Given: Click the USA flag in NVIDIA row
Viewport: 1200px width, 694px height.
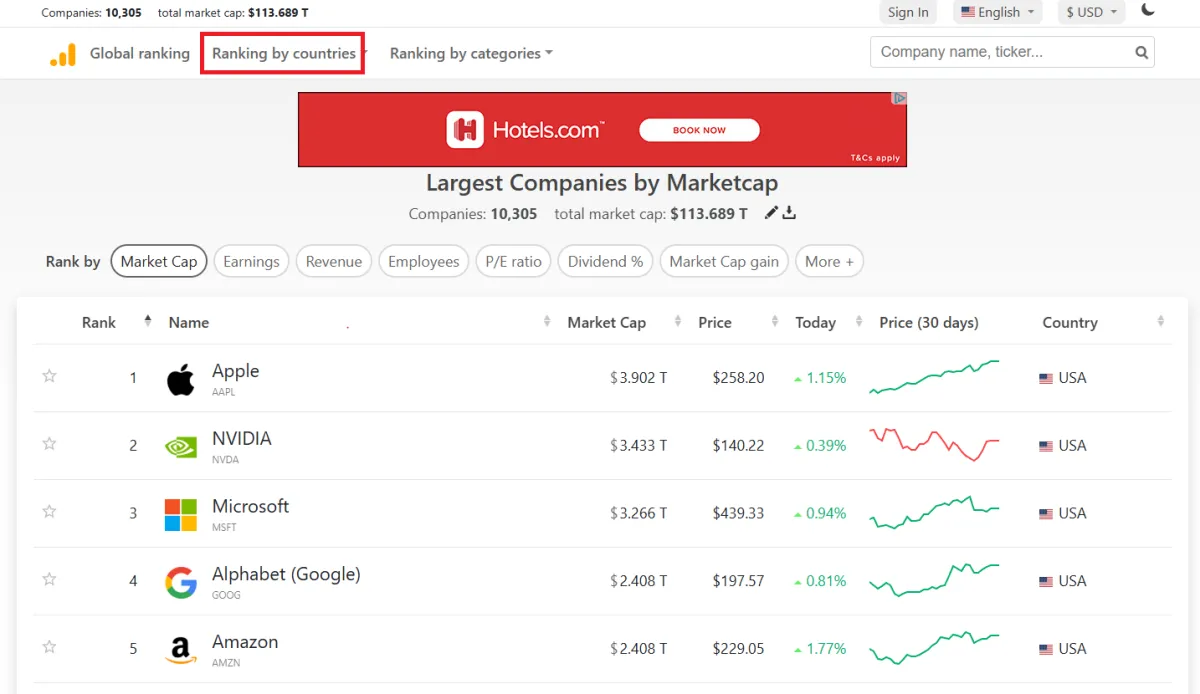Looking at the screenshot, I should pyautogui.click(x=1046, y=446).
